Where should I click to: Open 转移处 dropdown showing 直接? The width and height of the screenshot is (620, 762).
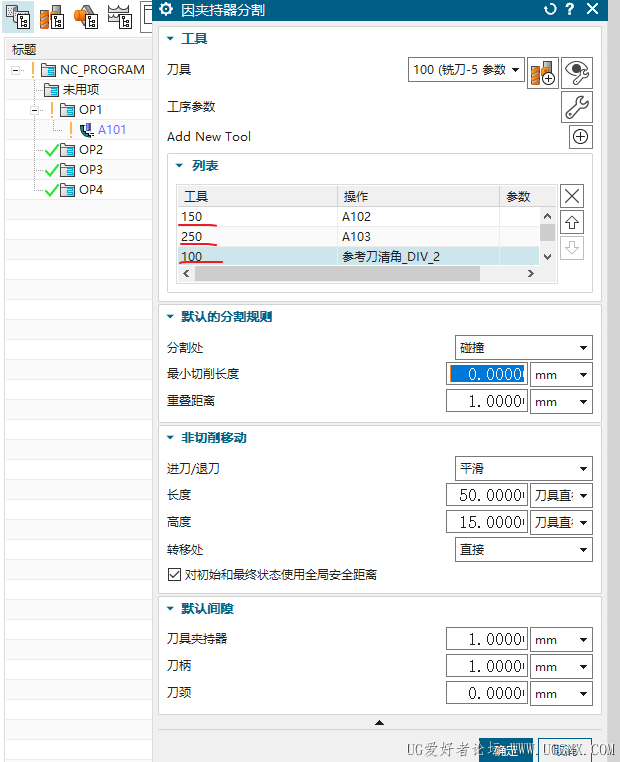coord(524,549)
